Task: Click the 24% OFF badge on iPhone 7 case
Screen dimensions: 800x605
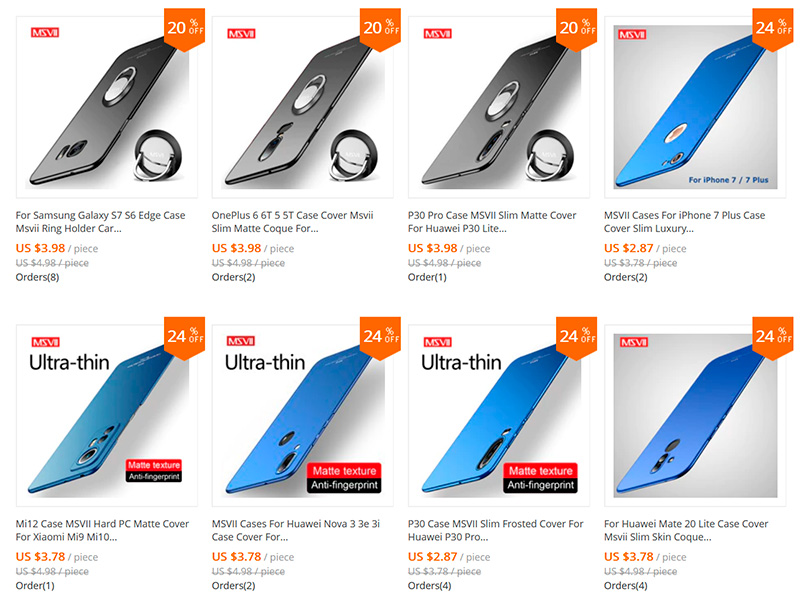Action: (773, 29)
